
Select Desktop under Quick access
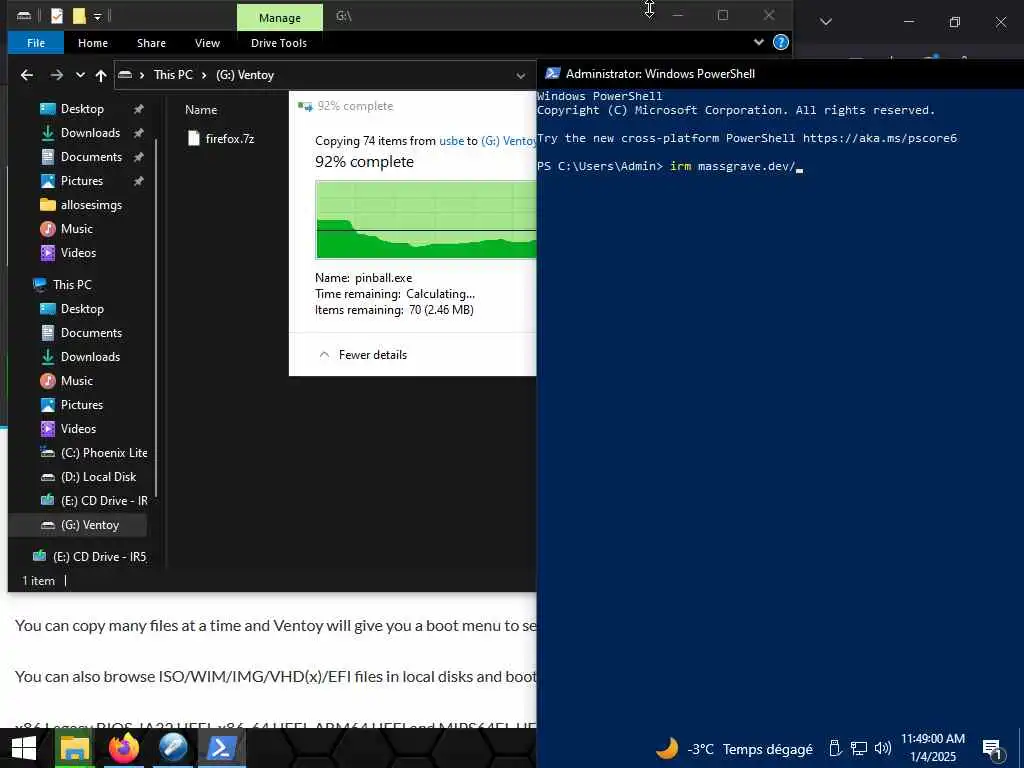coord(82,109)
